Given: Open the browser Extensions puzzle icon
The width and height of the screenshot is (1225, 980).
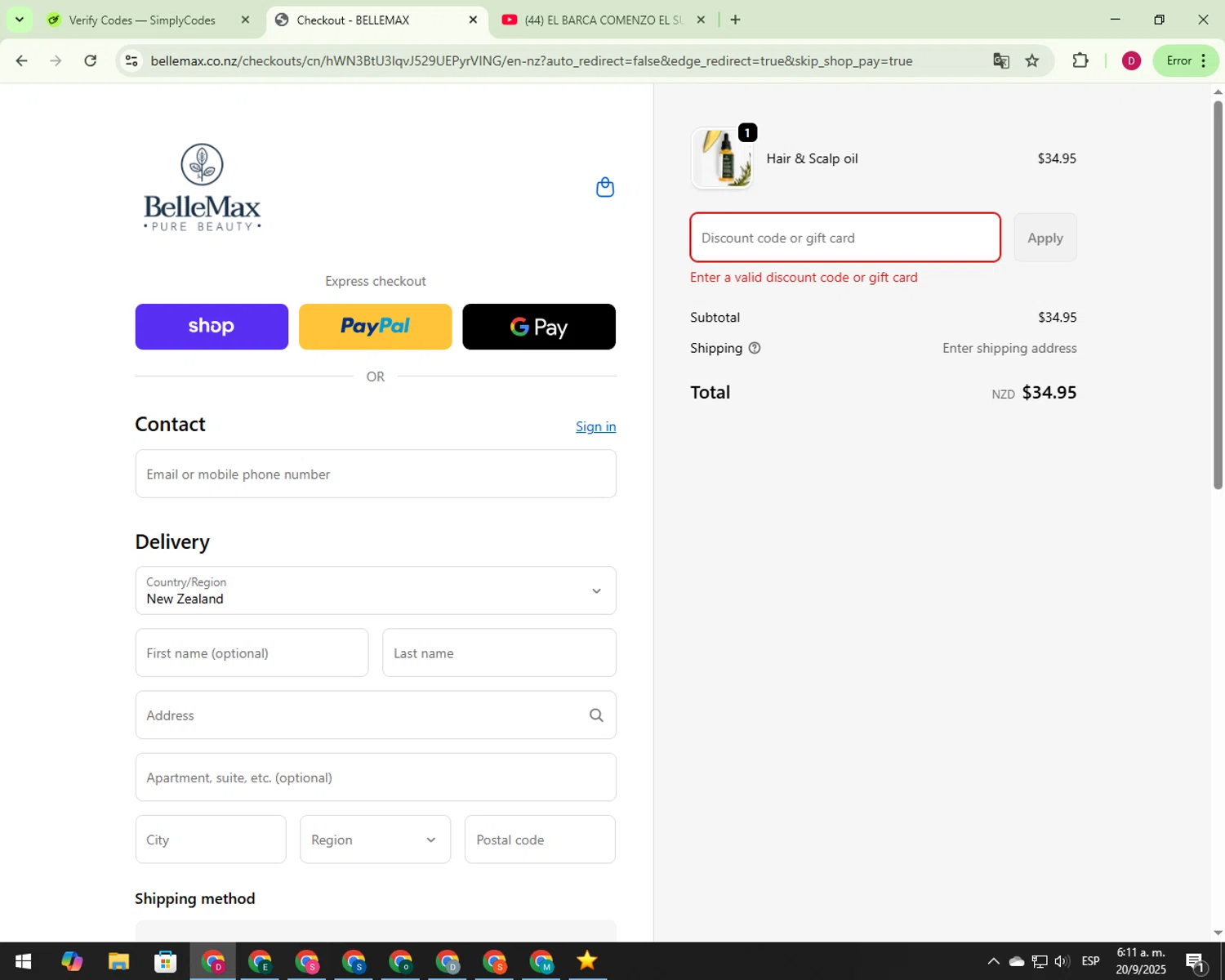Looking at the screenshot, I should 1080,60.
